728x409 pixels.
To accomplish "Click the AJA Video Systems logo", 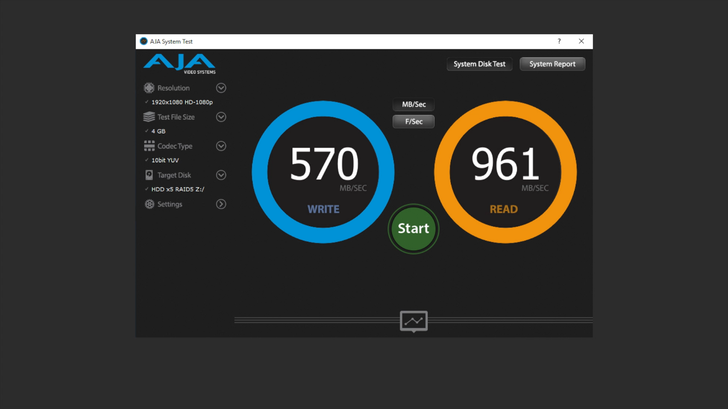I will [179, 63].
